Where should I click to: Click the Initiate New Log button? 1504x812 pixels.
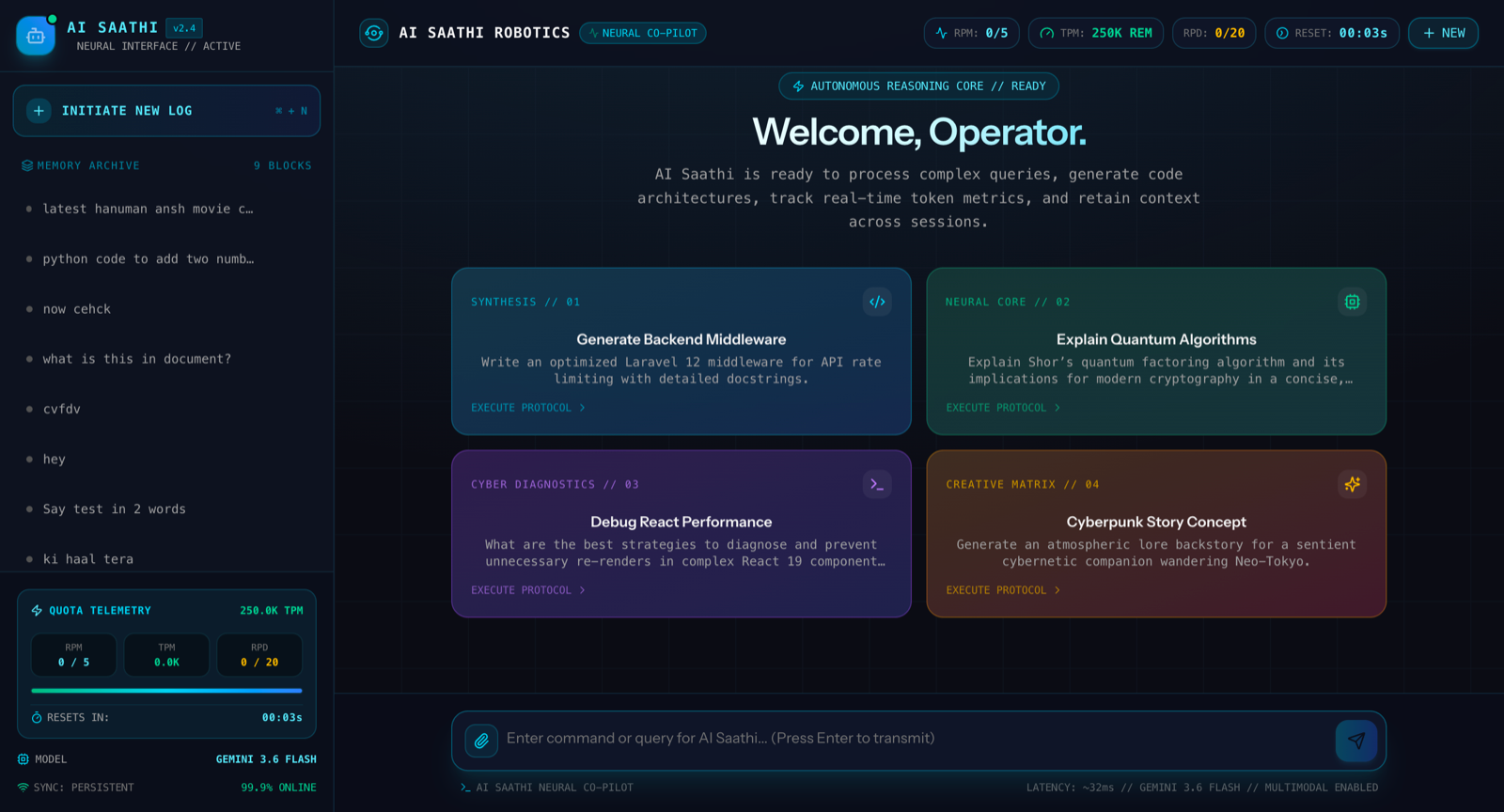coord(166,111)
